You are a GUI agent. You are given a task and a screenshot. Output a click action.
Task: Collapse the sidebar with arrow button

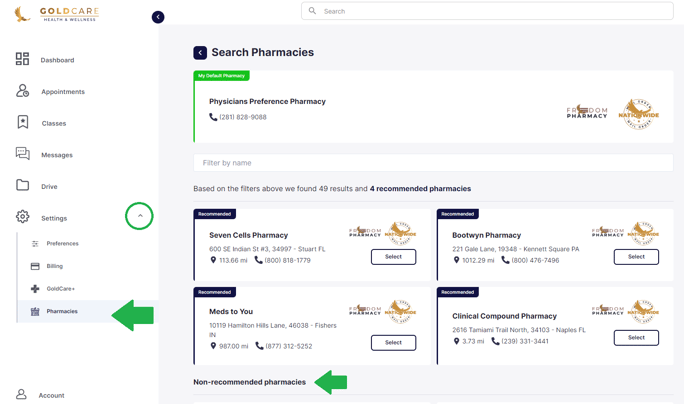158,17
